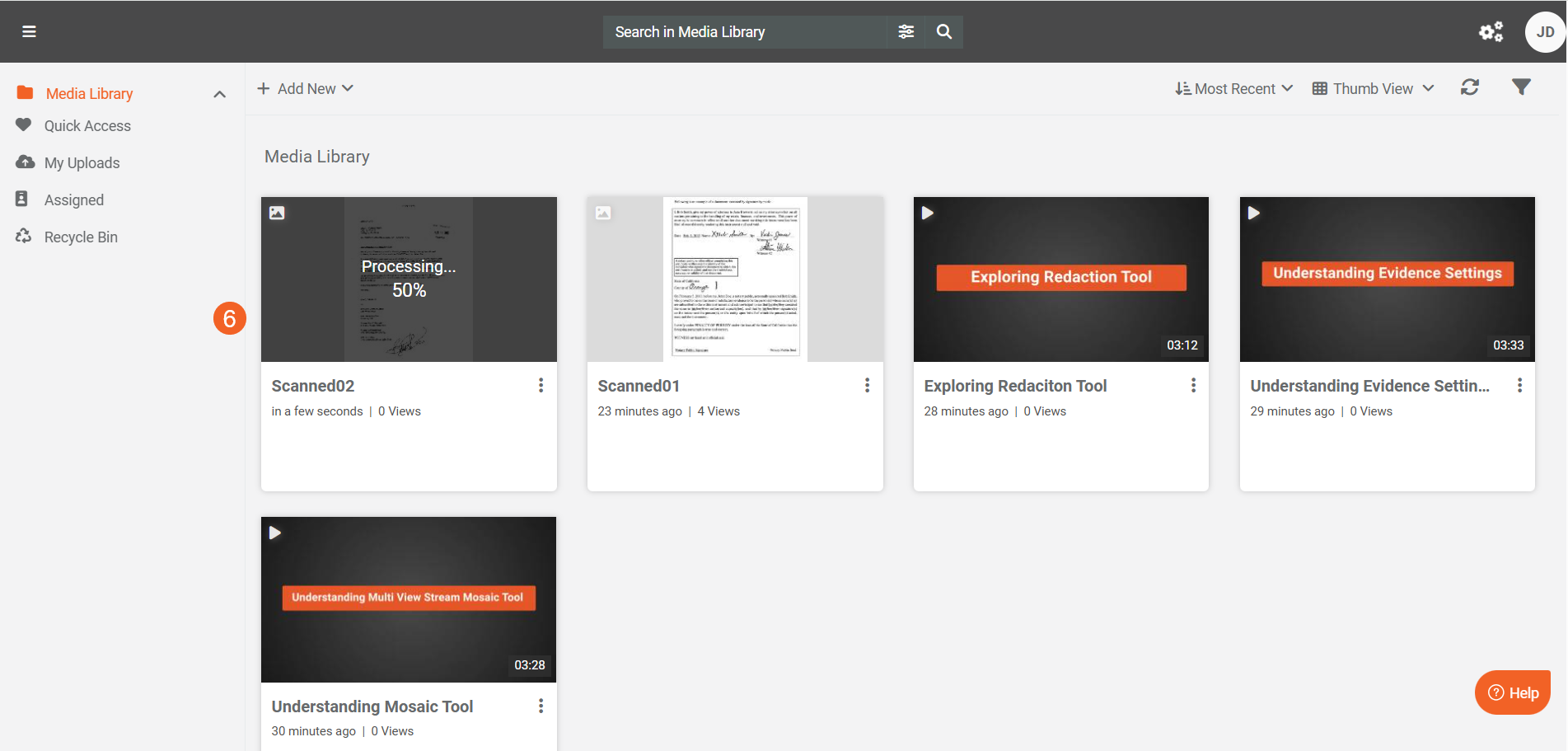The width and height of the screenshot is (1568, 751).
Task: Click the Help button
Action: (x=1513, y=692)
